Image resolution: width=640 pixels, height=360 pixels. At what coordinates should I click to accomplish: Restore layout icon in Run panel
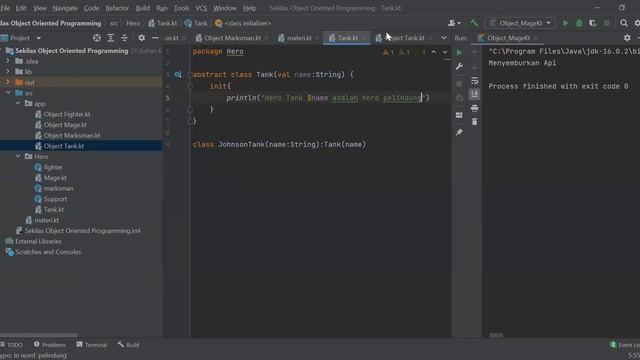[x=459, y=115]
